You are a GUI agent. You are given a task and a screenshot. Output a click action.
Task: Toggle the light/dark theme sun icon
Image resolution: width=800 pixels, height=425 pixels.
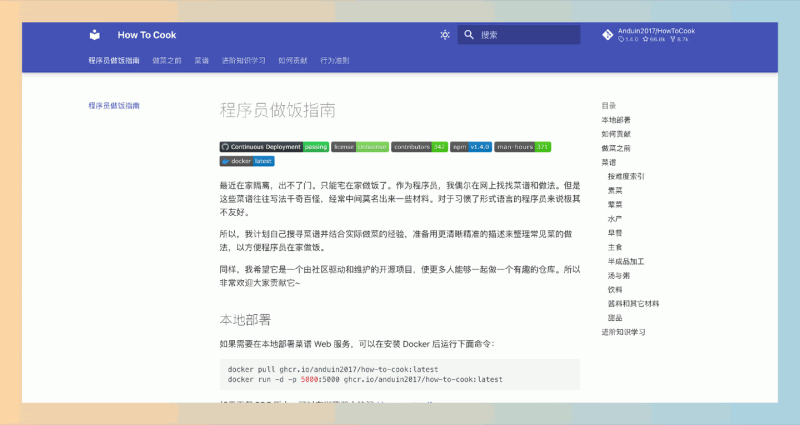[x=445, y=35]
